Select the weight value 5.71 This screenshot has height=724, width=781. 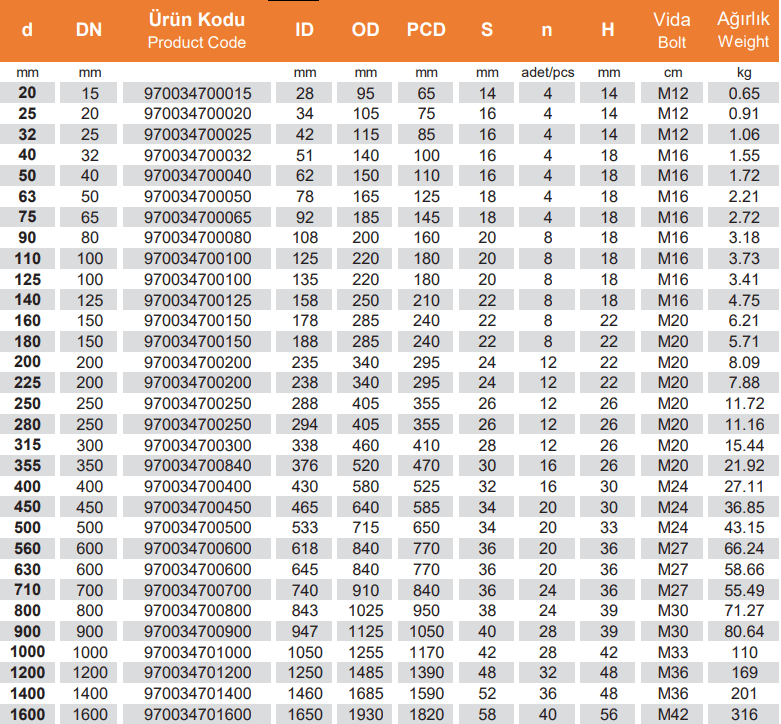(744, 342)
